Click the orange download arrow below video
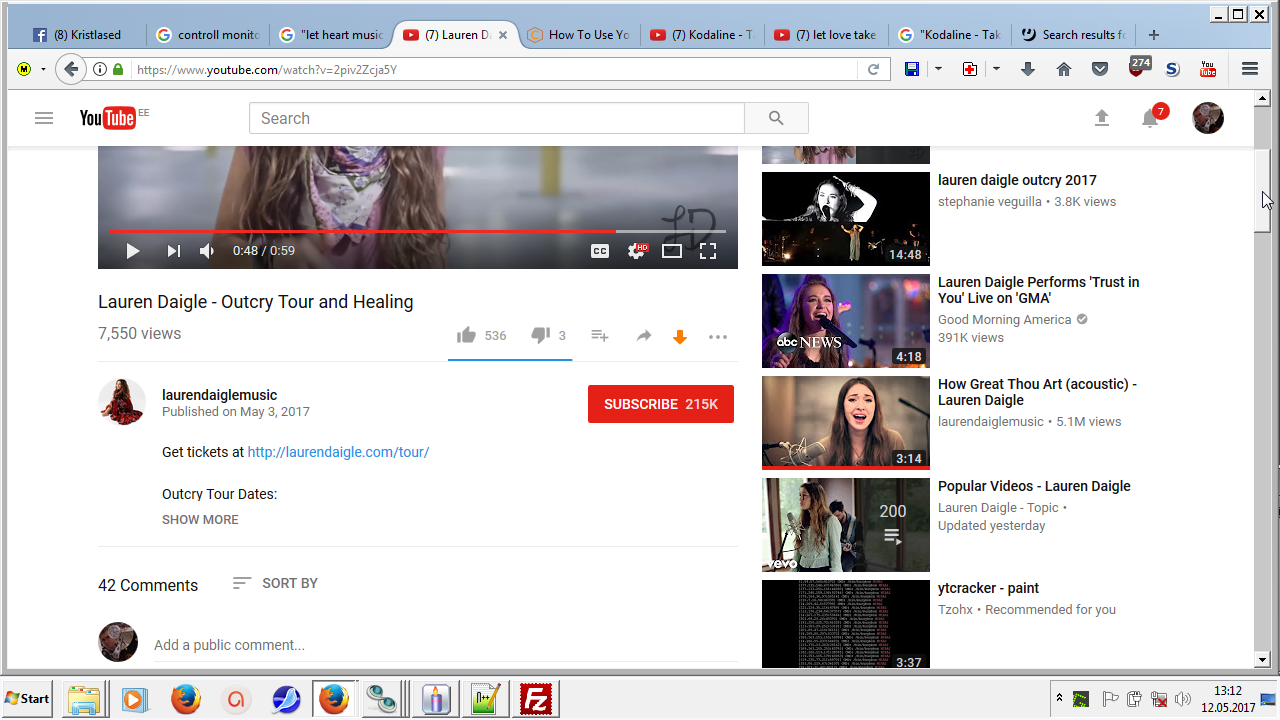This screenshot has height=720, width=1280. pos(680,337)
